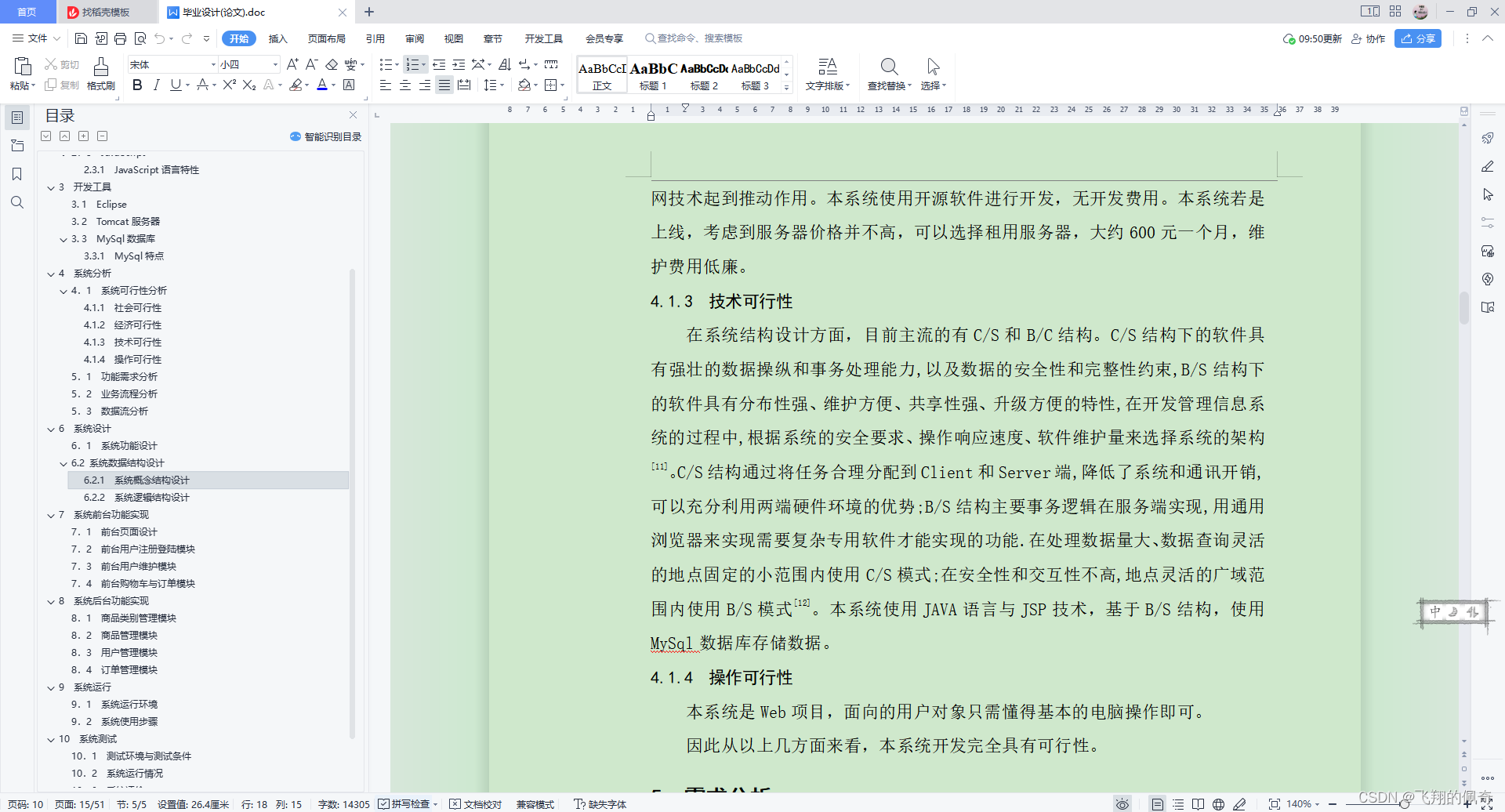Click the Undo arrow icon
Image resolution: width=1505 pixels, height=812 pixels.
pyautogui.click(x=160, y=38)
